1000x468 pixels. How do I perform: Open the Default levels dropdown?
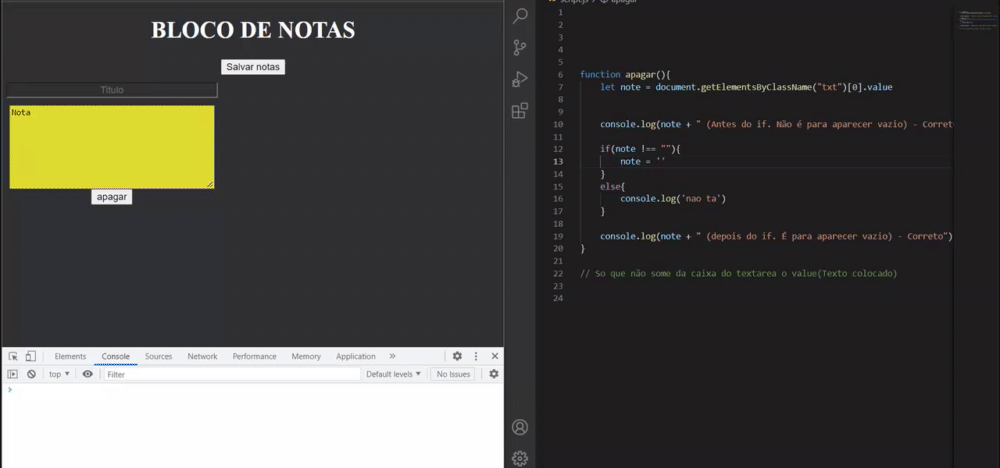tap(393, 374)
